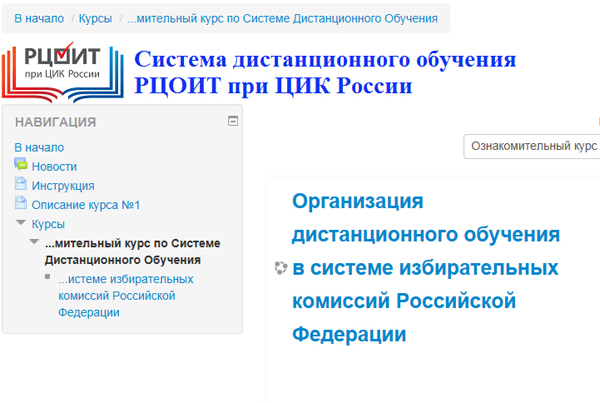The height and width of the screenshot is (403, 600).
Task: Open Описание курса №1 in navigation
Action: 86,205
